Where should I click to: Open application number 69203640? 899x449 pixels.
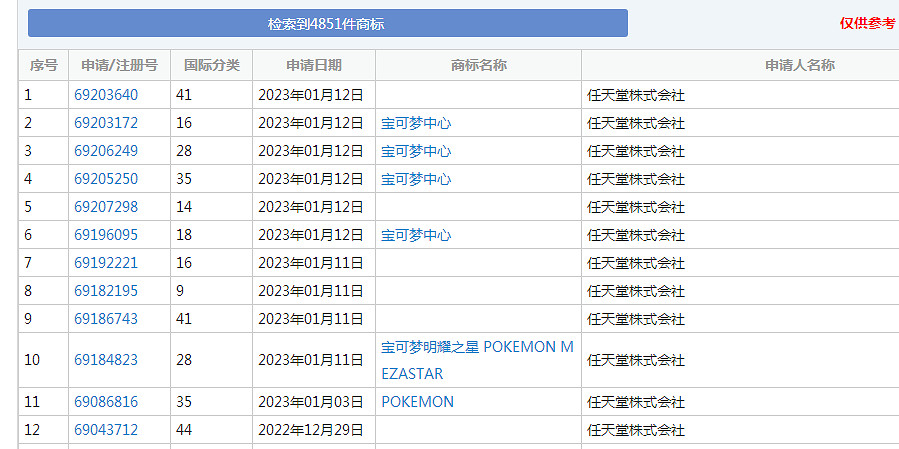tap(106, 95)
